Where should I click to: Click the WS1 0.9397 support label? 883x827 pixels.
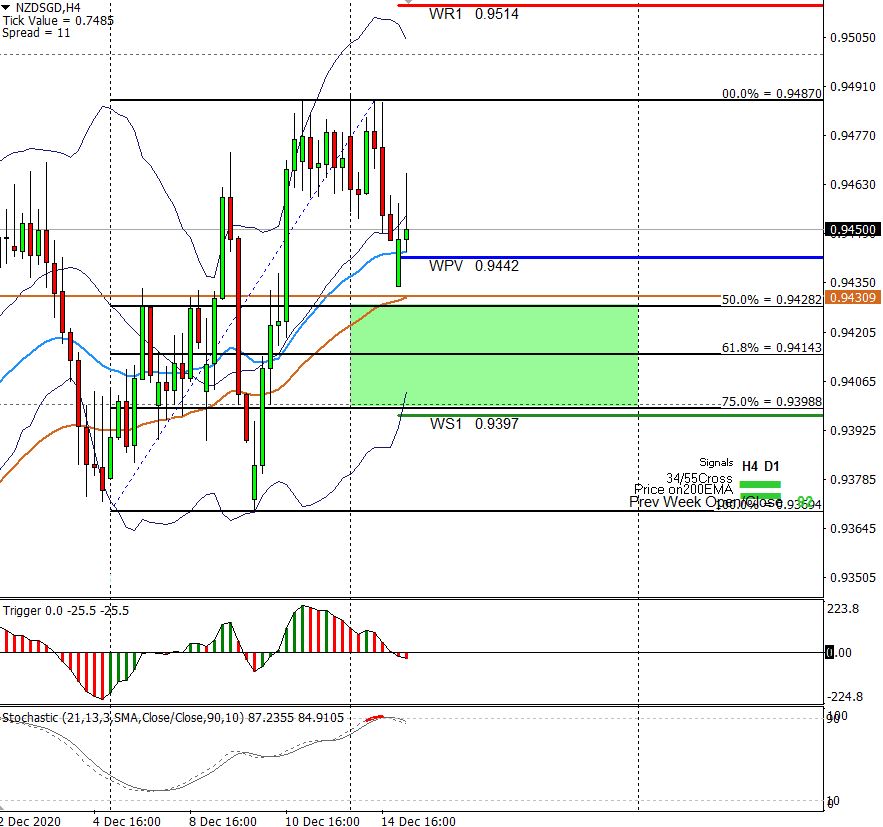tap(474, 424)
